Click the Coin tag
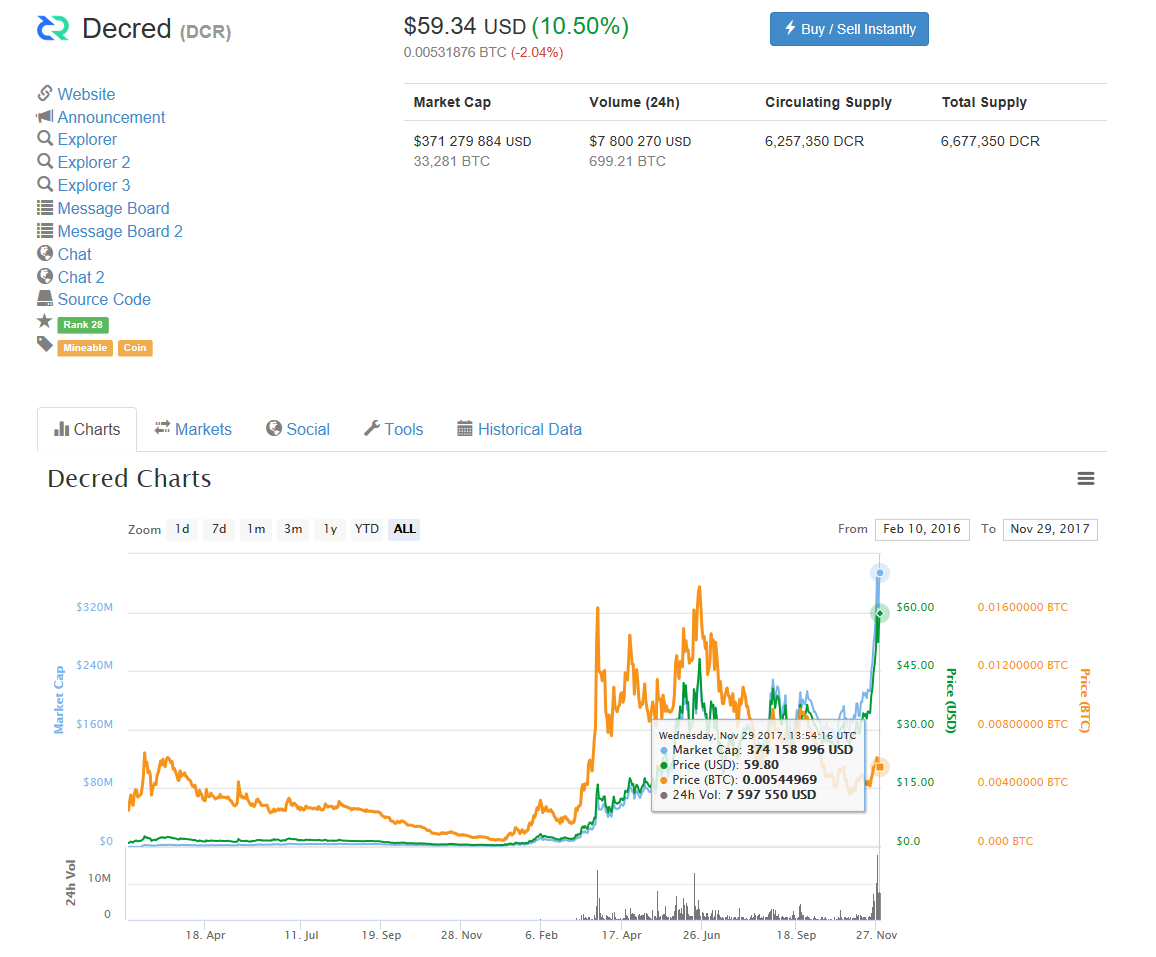 [x=135, y=347]
